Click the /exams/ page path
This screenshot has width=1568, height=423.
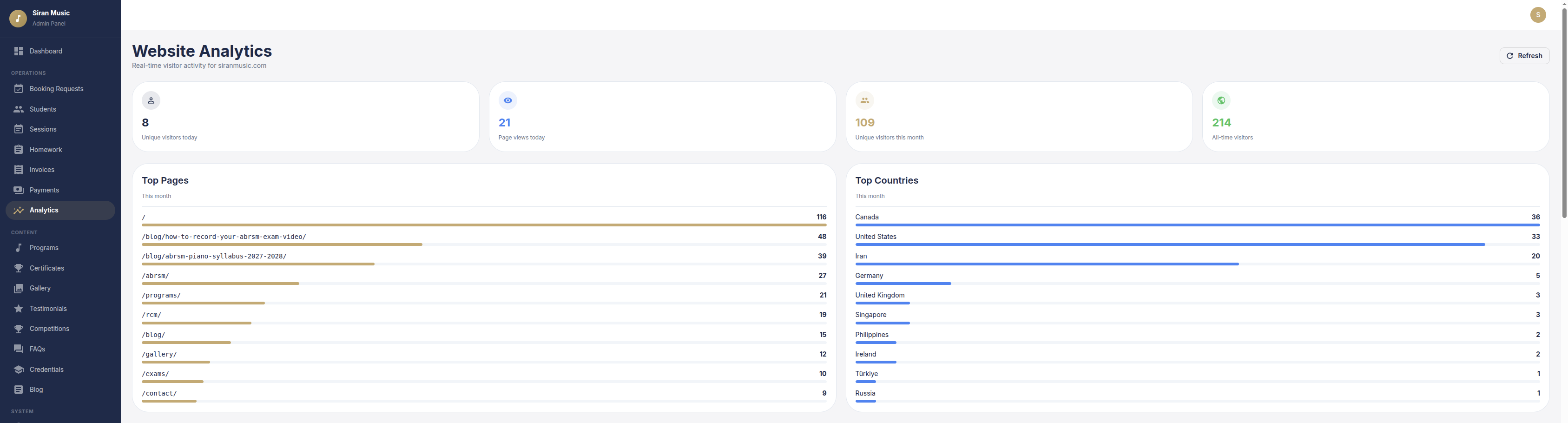point(156,374)
